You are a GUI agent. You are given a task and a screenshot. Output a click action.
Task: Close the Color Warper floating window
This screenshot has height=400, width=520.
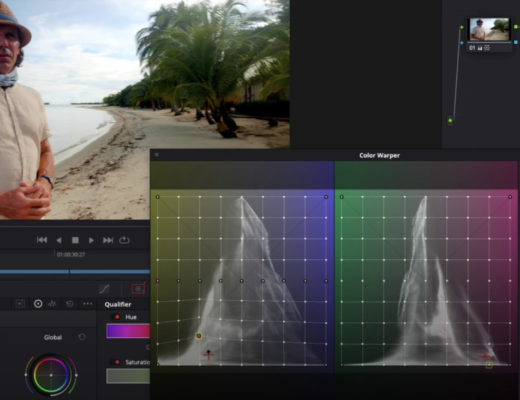click(x=157, y=155)
